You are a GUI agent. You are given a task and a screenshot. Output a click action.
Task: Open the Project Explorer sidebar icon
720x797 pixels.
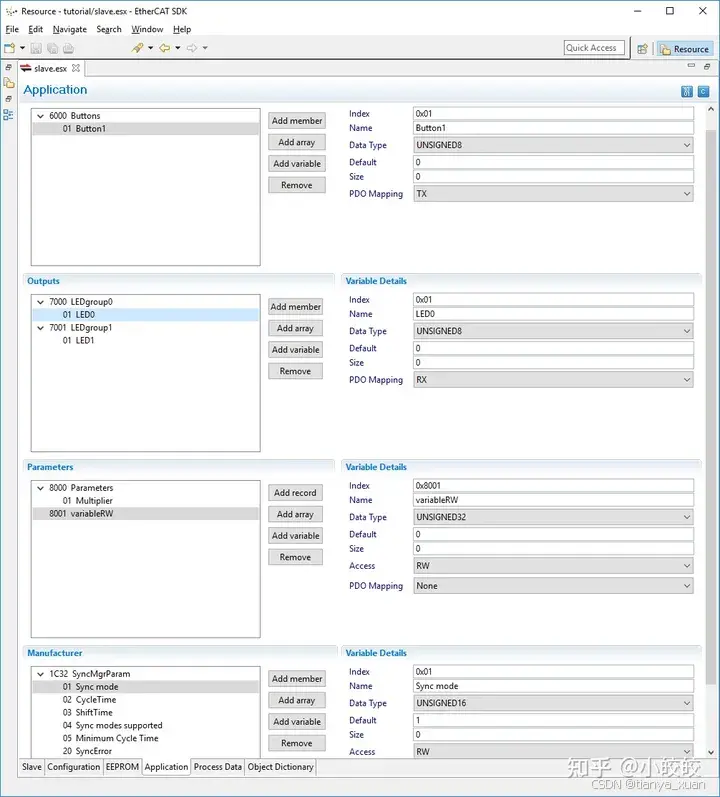pos(9,83)
